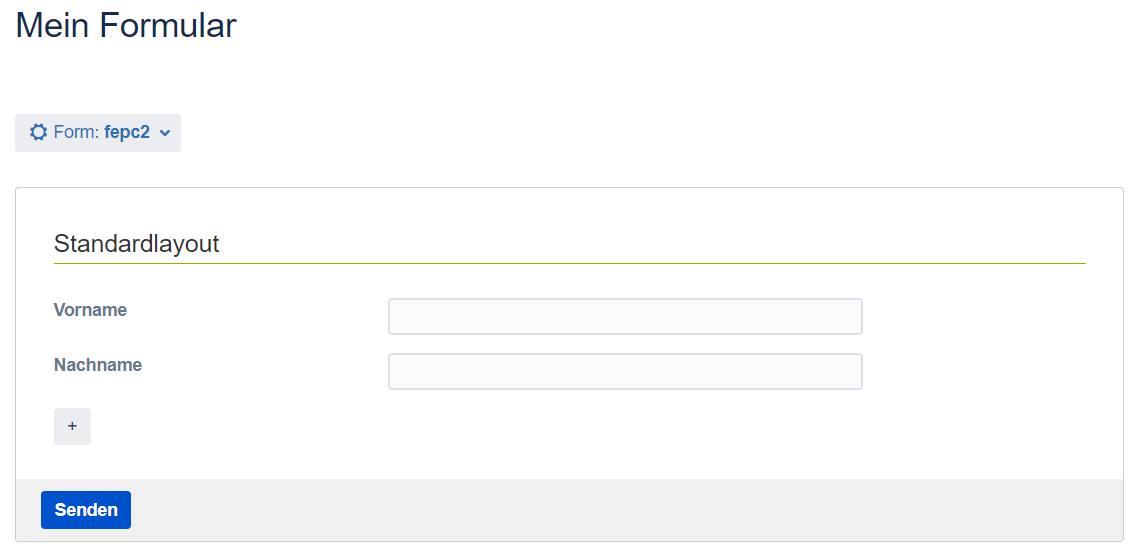Click the Nachname field label
Viewport: 1136px width, 553px height.
[98, 365]
